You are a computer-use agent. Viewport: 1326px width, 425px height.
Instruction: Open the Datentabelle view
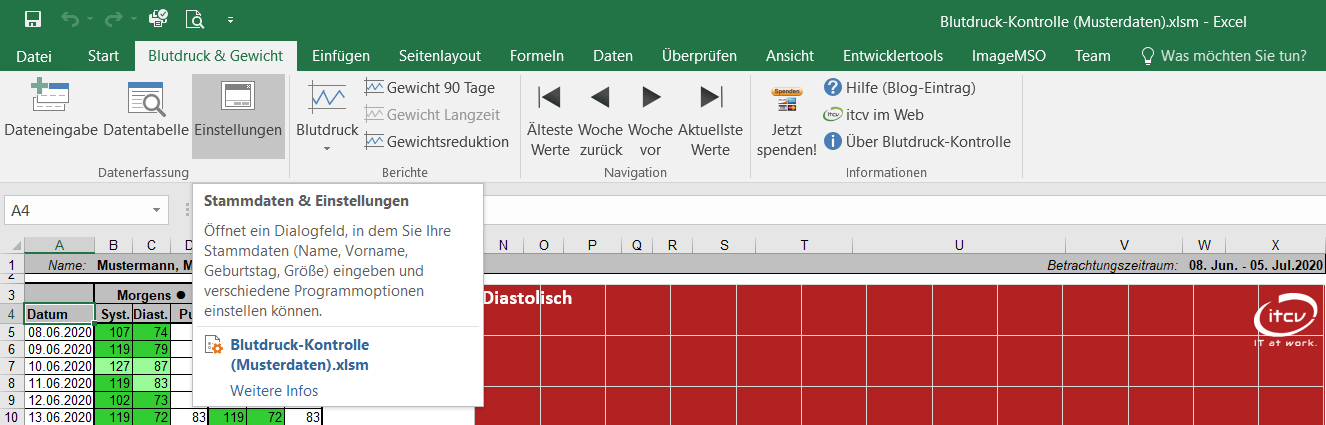tap(146, 116)
